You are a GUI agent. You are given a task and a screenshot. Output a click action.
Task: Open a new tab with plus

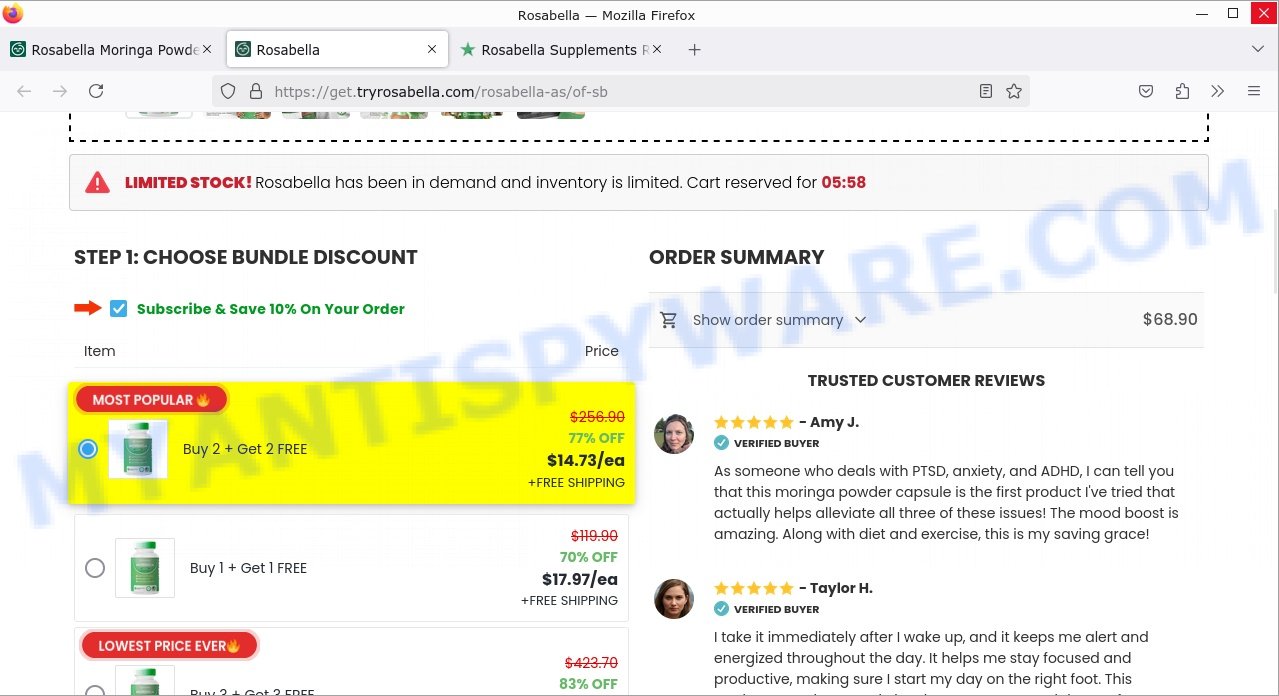tap(695, 49)
